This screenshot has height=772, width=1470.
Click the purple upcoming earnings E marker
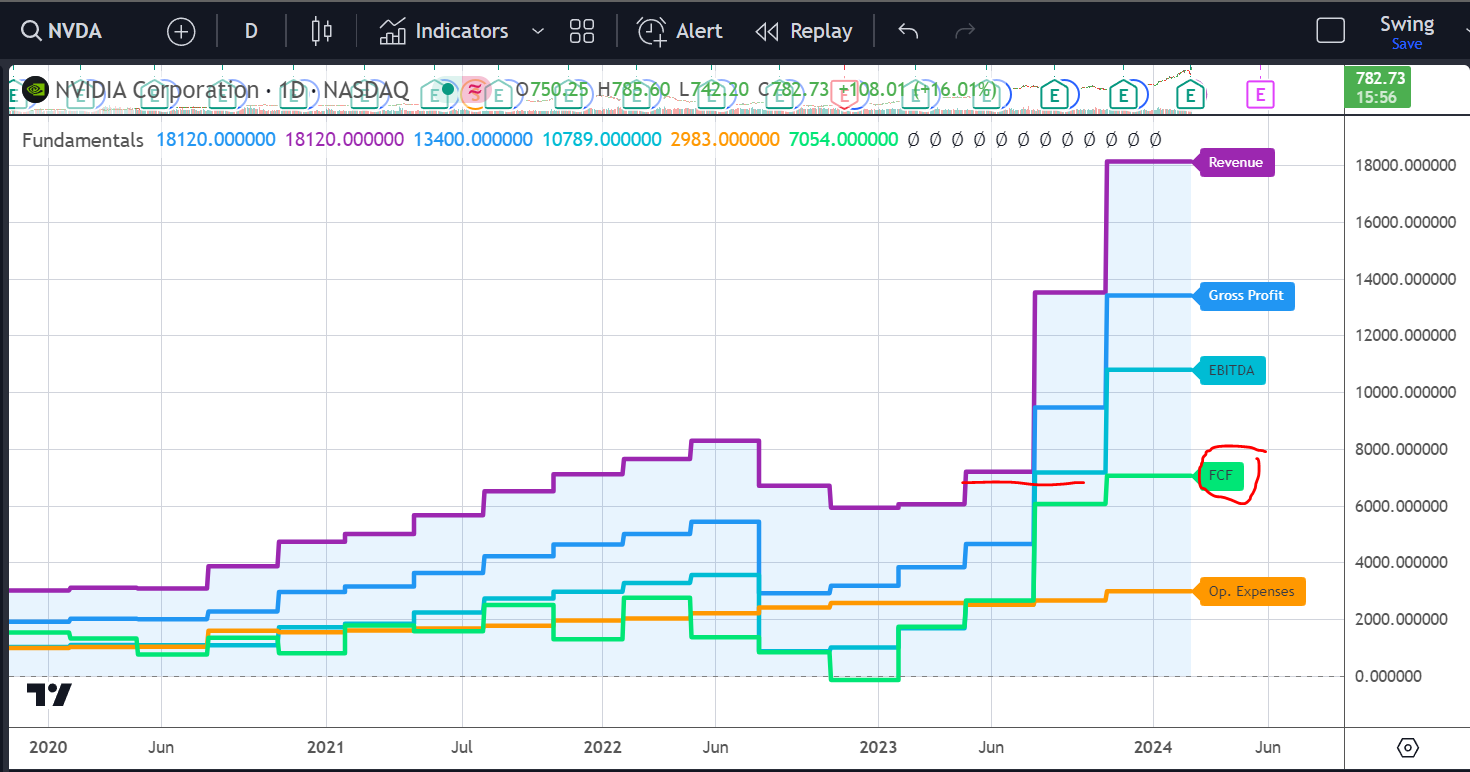click(x=1260, y=95)
